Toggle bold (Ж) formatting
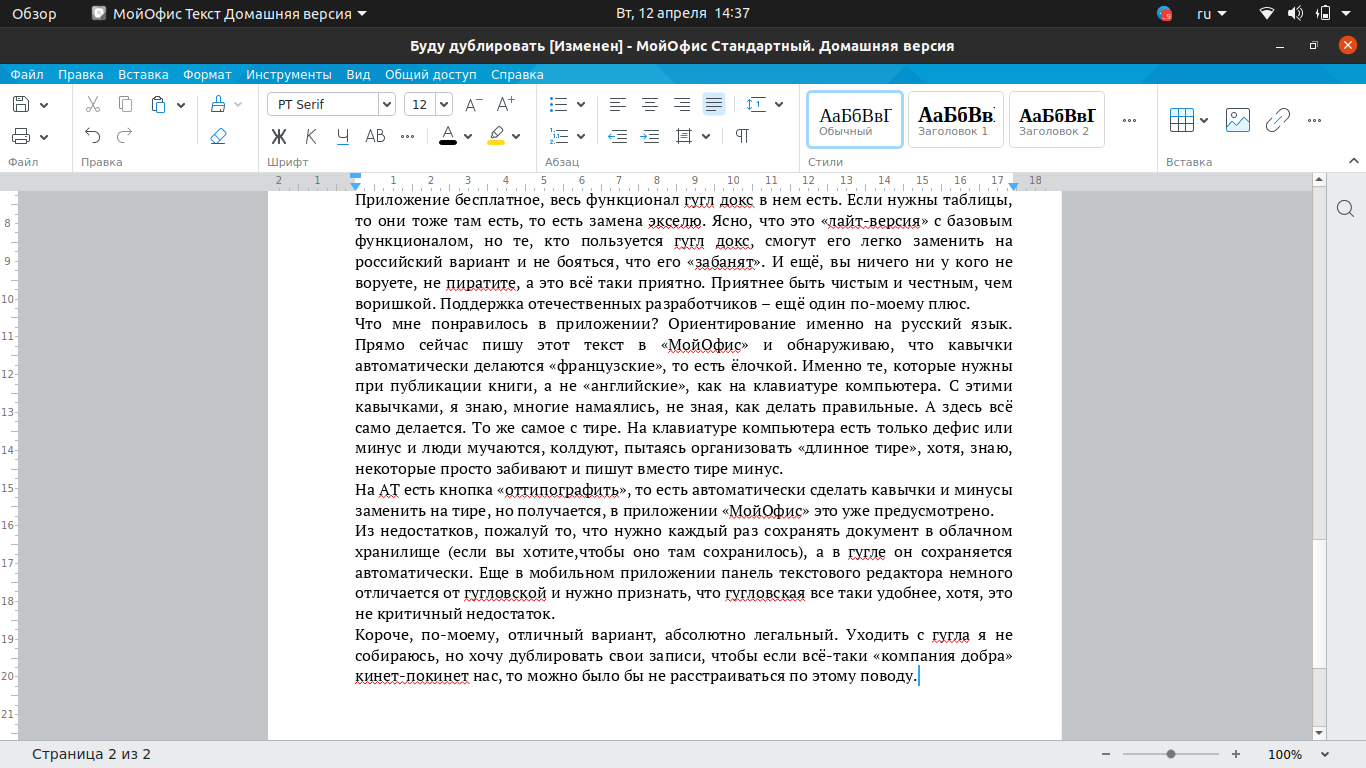 tap(279, 136)
